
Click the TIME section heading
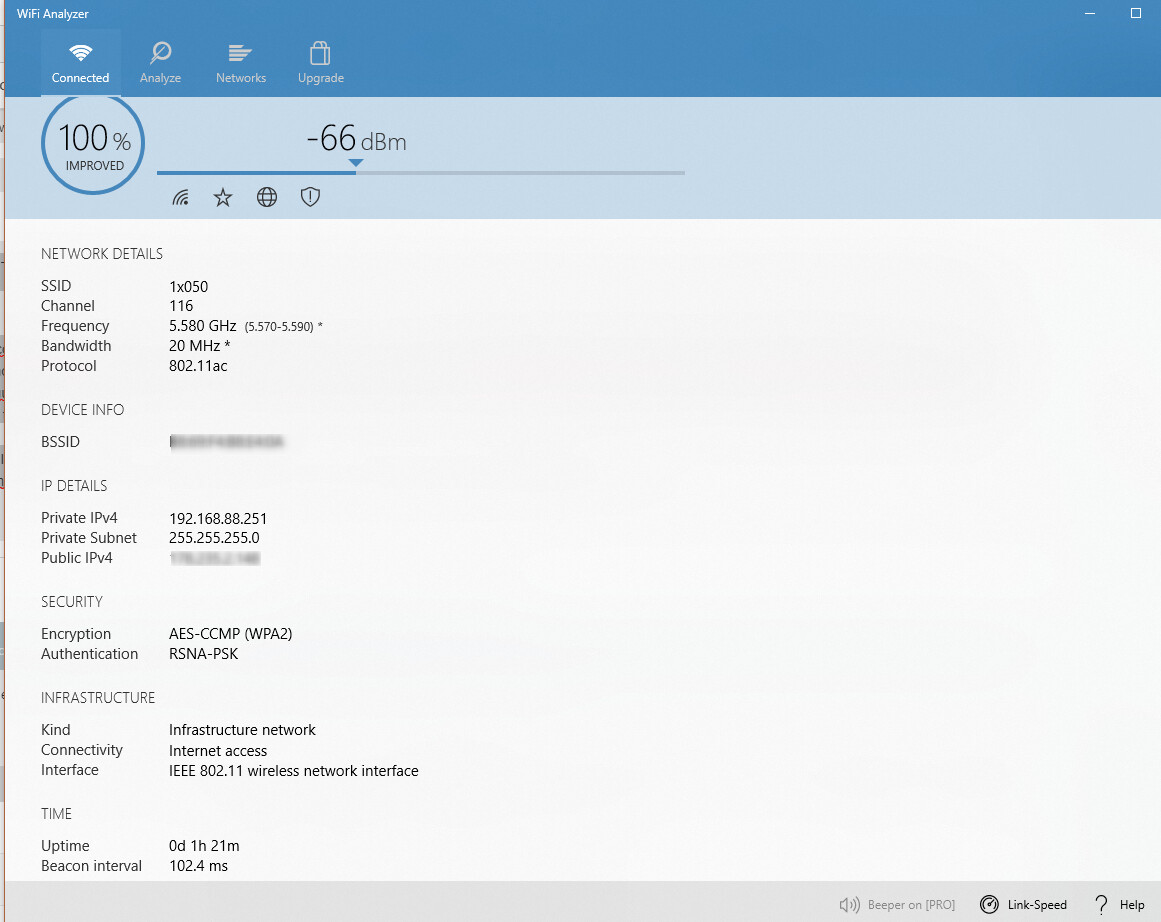[x=56, y=814]
